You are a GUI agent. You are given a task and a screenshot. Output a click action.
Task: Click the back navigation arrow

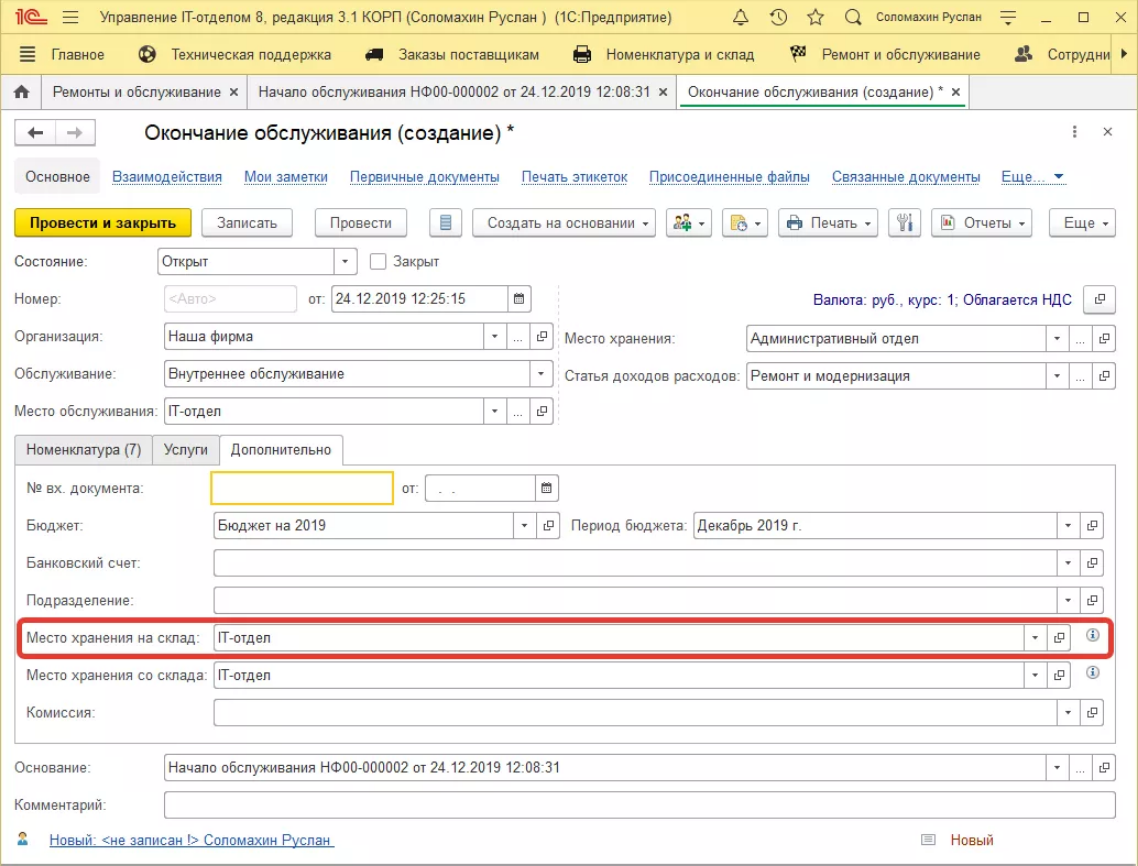pyautogui.click(x=36, y=133)
